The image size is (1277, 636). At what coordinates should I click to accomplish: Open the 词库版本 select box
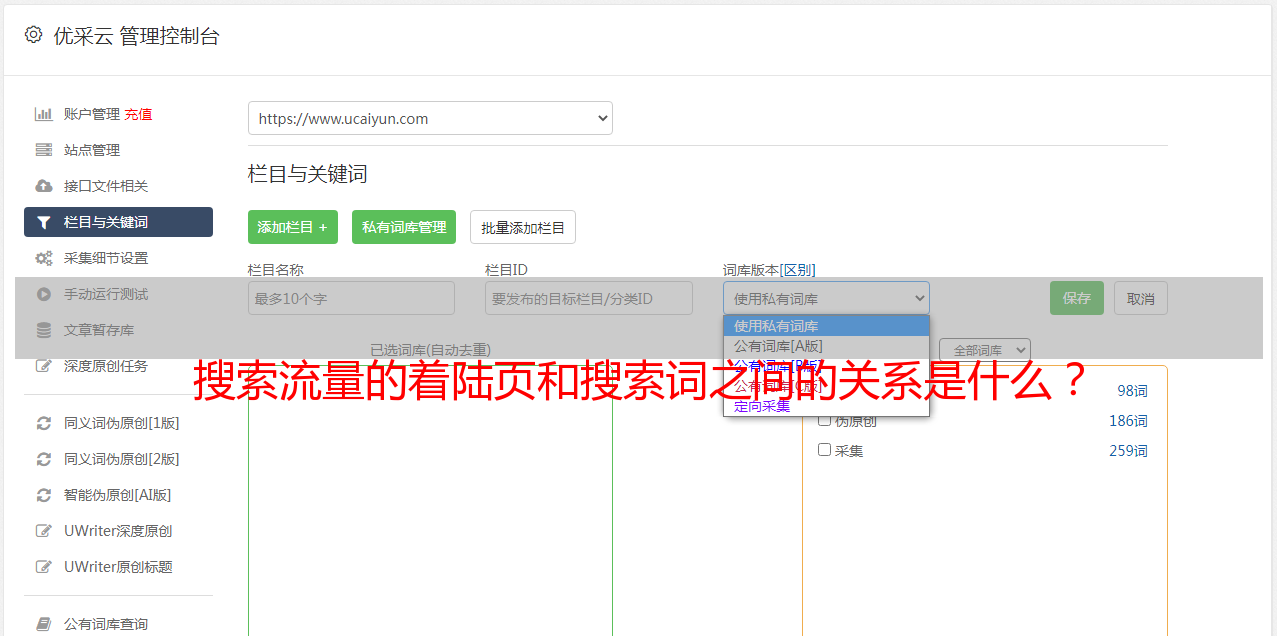pos(826,298)
